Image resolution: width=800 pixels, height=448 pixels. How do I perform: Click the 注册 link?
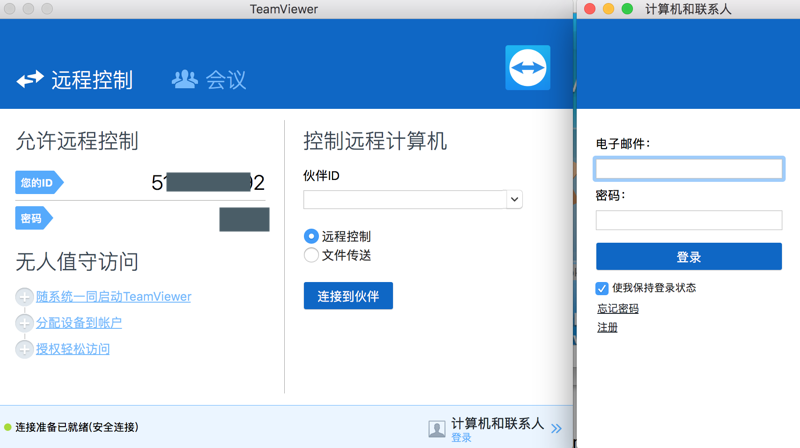point(607,328)
